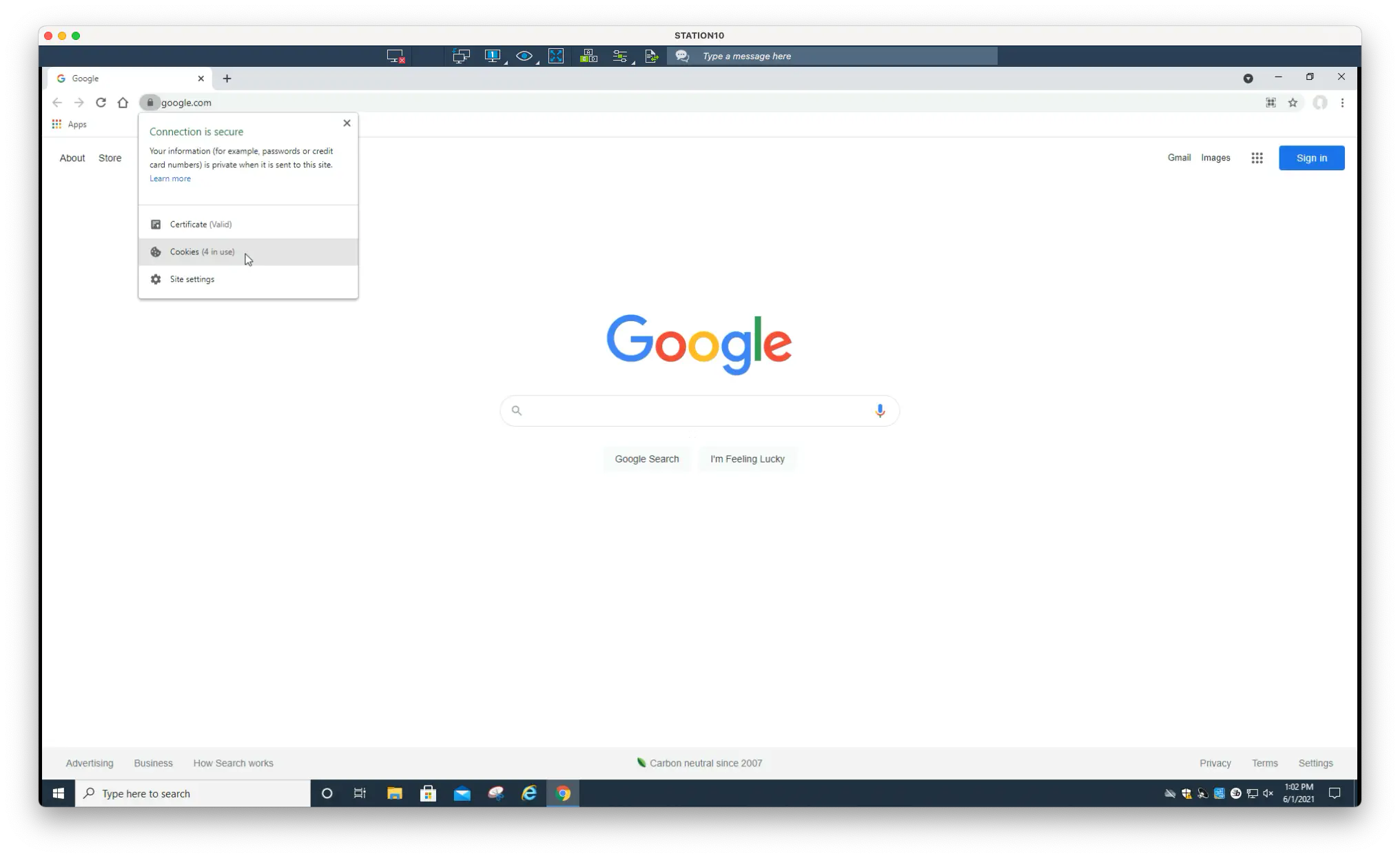1400x858 pixels.
Task: Click the microphone voice search icon
Action: 880,411
